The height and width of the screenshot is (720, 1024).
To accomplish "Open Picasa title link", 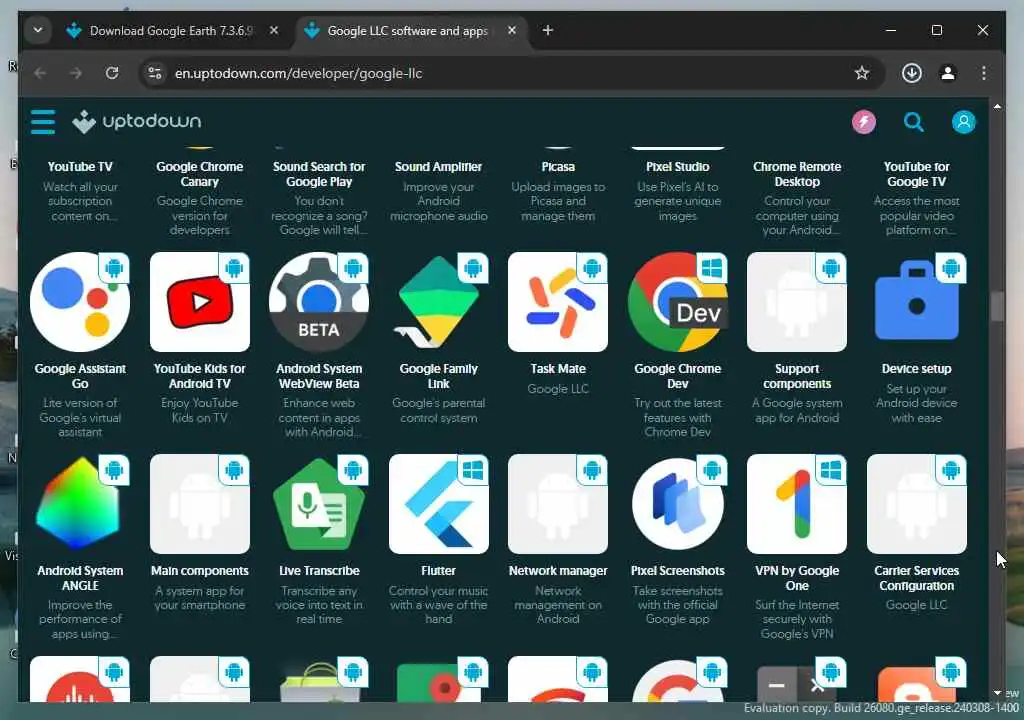I will tap(558, 167).
